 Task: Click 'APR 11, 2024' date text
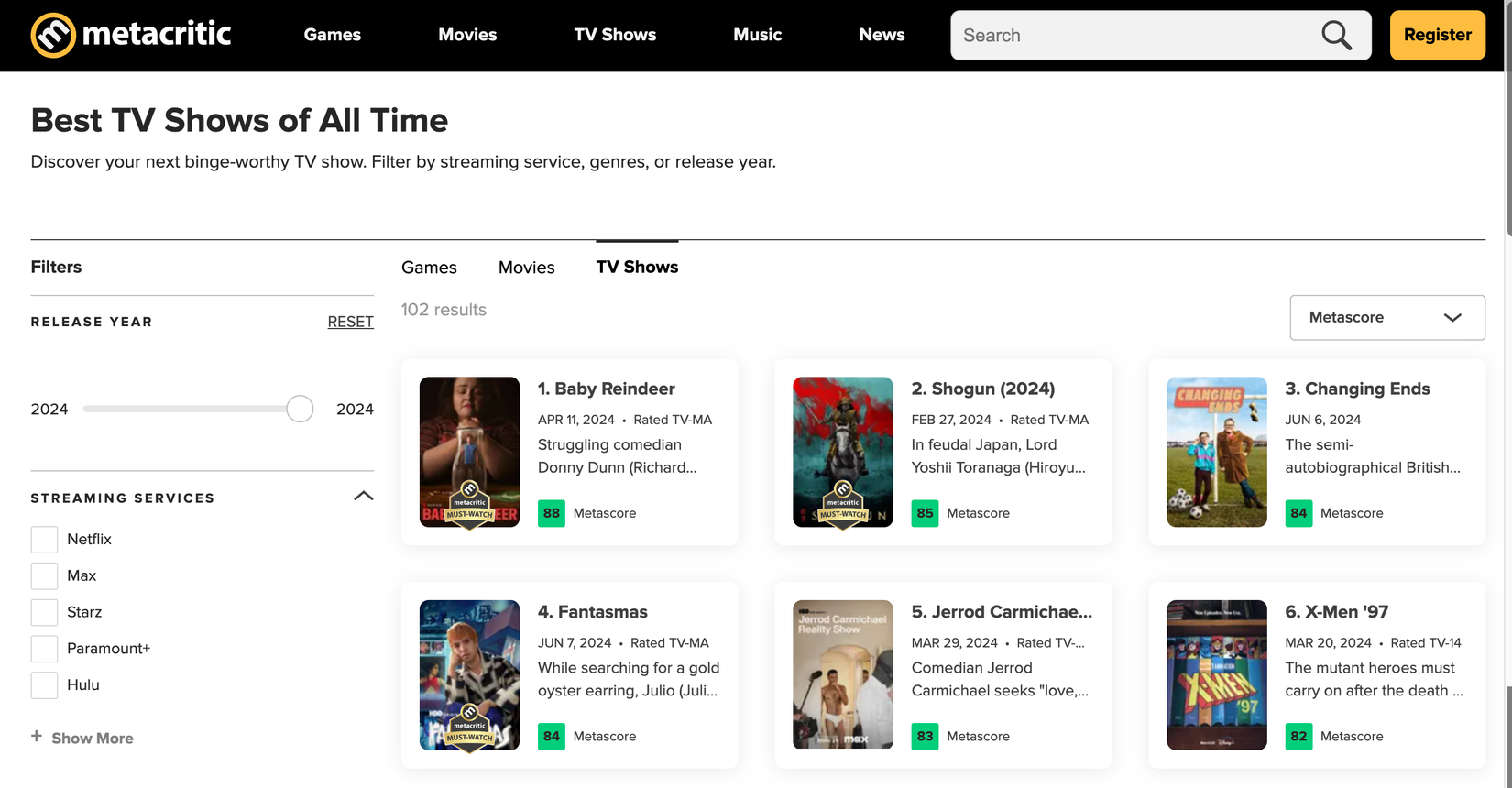575,420
